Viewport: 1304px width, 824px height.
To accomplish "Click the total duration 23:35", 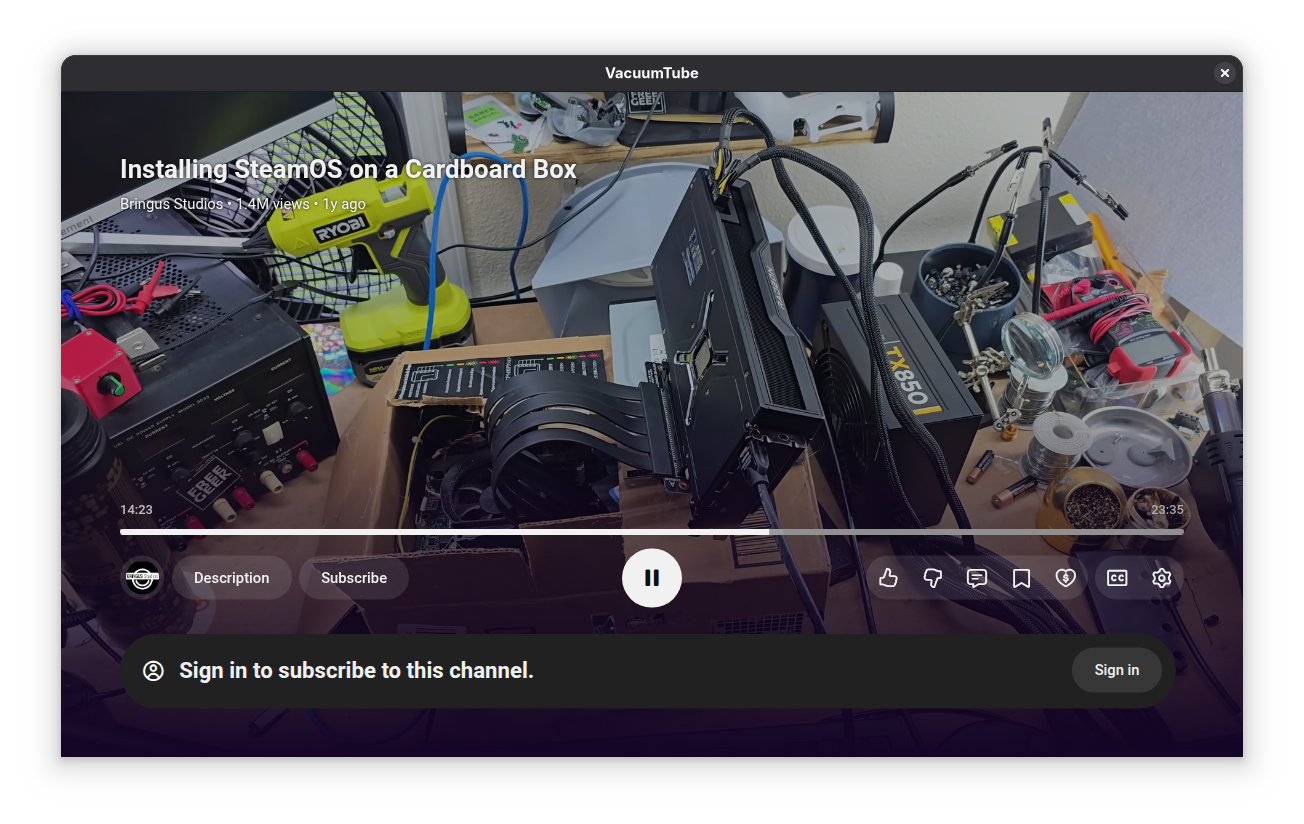I will click(1167, 510).
